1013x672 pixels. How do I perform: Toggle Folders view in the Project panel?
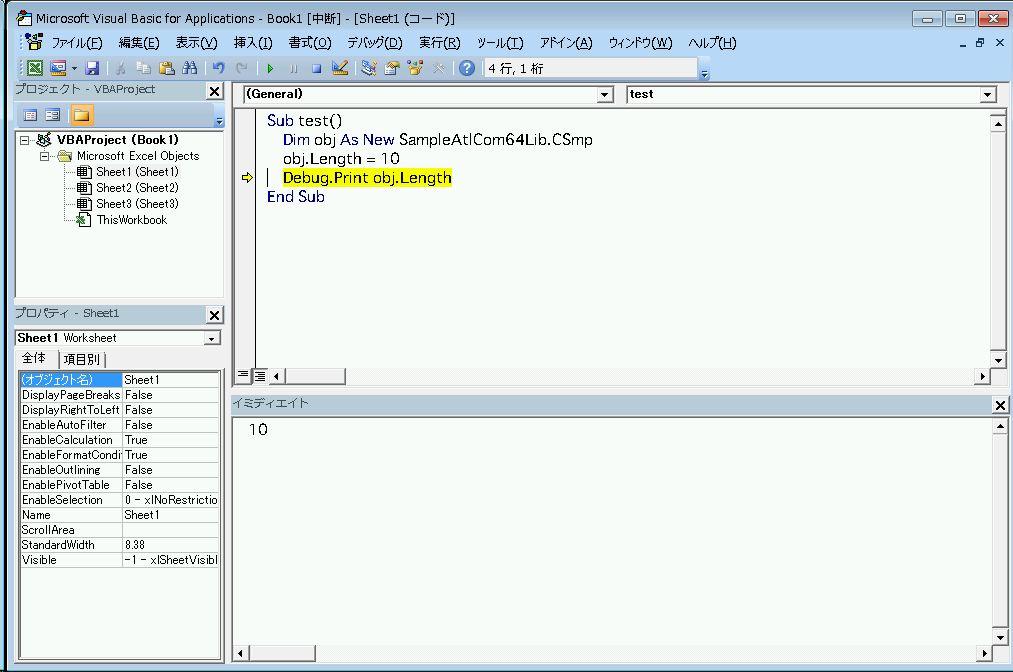81,115
